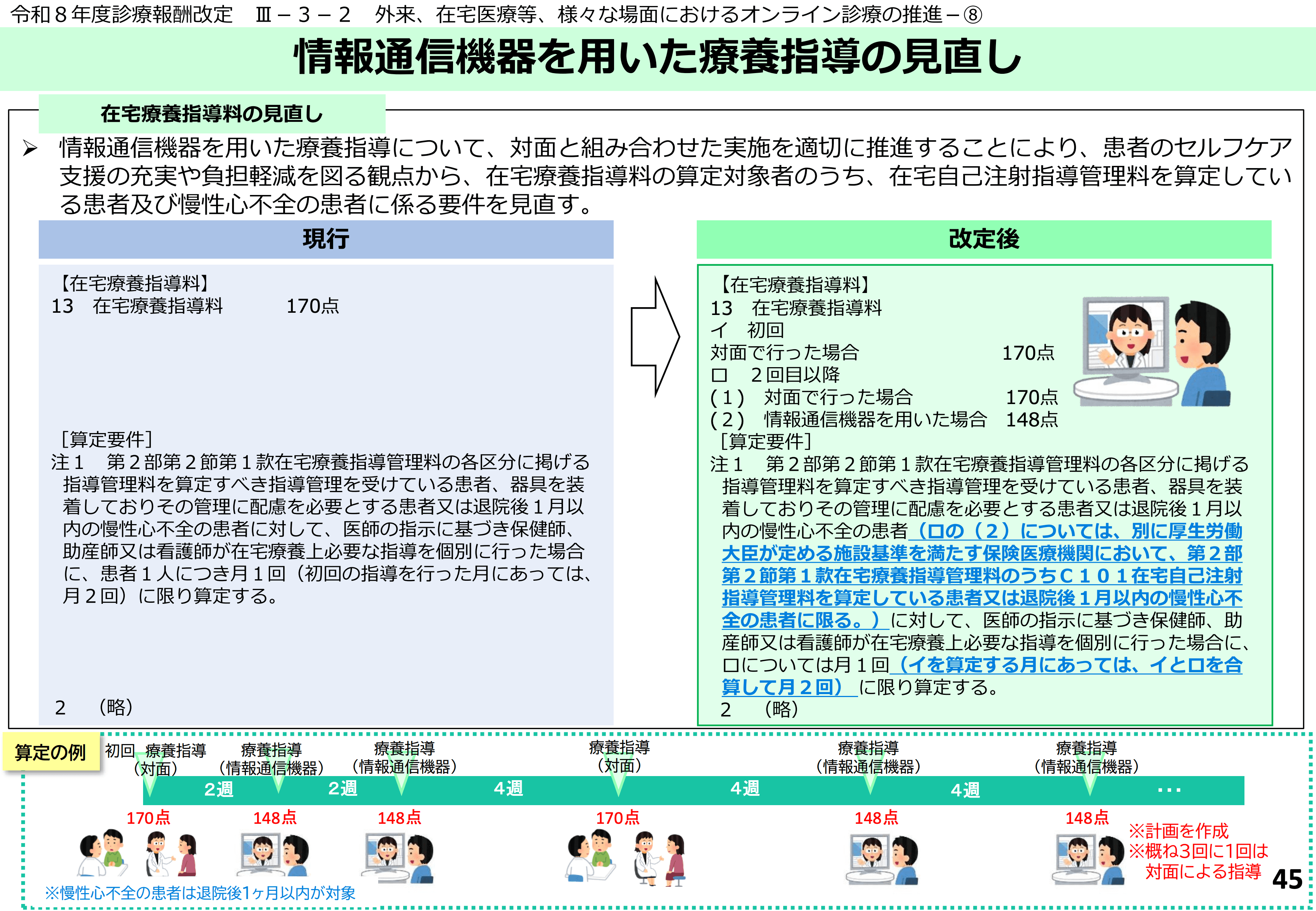The width and height of the screenshot is (1316, 911).
Task: Click the ellipsis dots at the timeline's right end
Action: 1169,791
